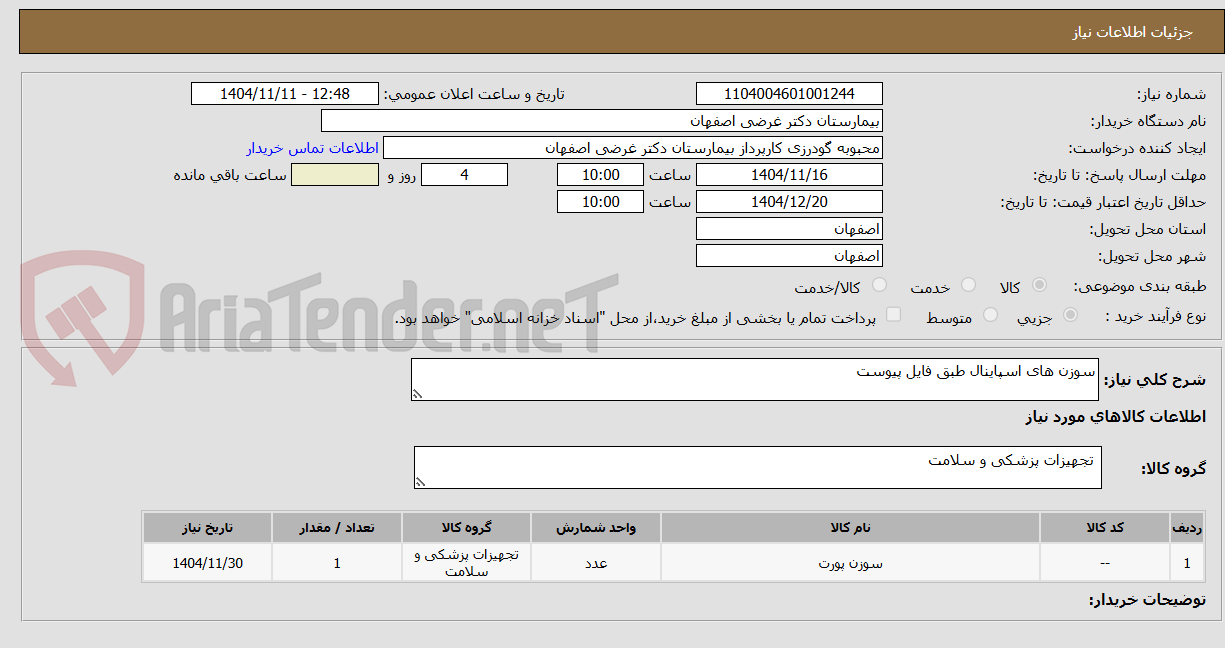The image size is (1225, 648).
Task: Select the متوسط purchase type radio
Action: click(991, 316)
